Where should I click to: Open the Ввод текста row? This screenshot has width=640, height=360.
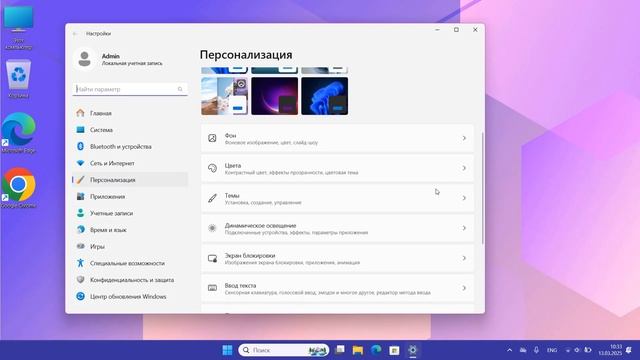338,288
